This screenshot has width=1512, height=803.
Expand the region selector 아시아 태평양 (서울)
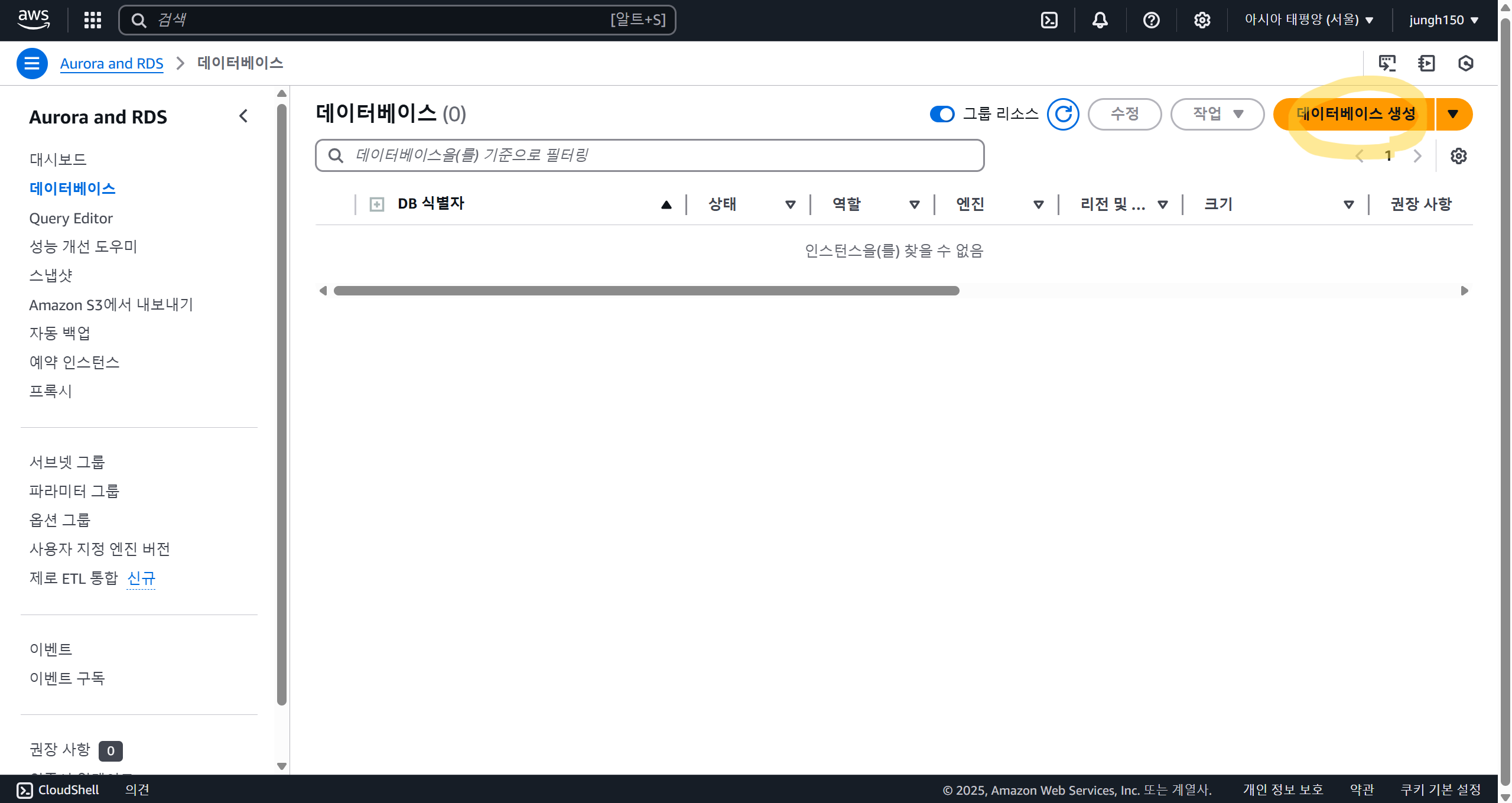click(1308, 20)
